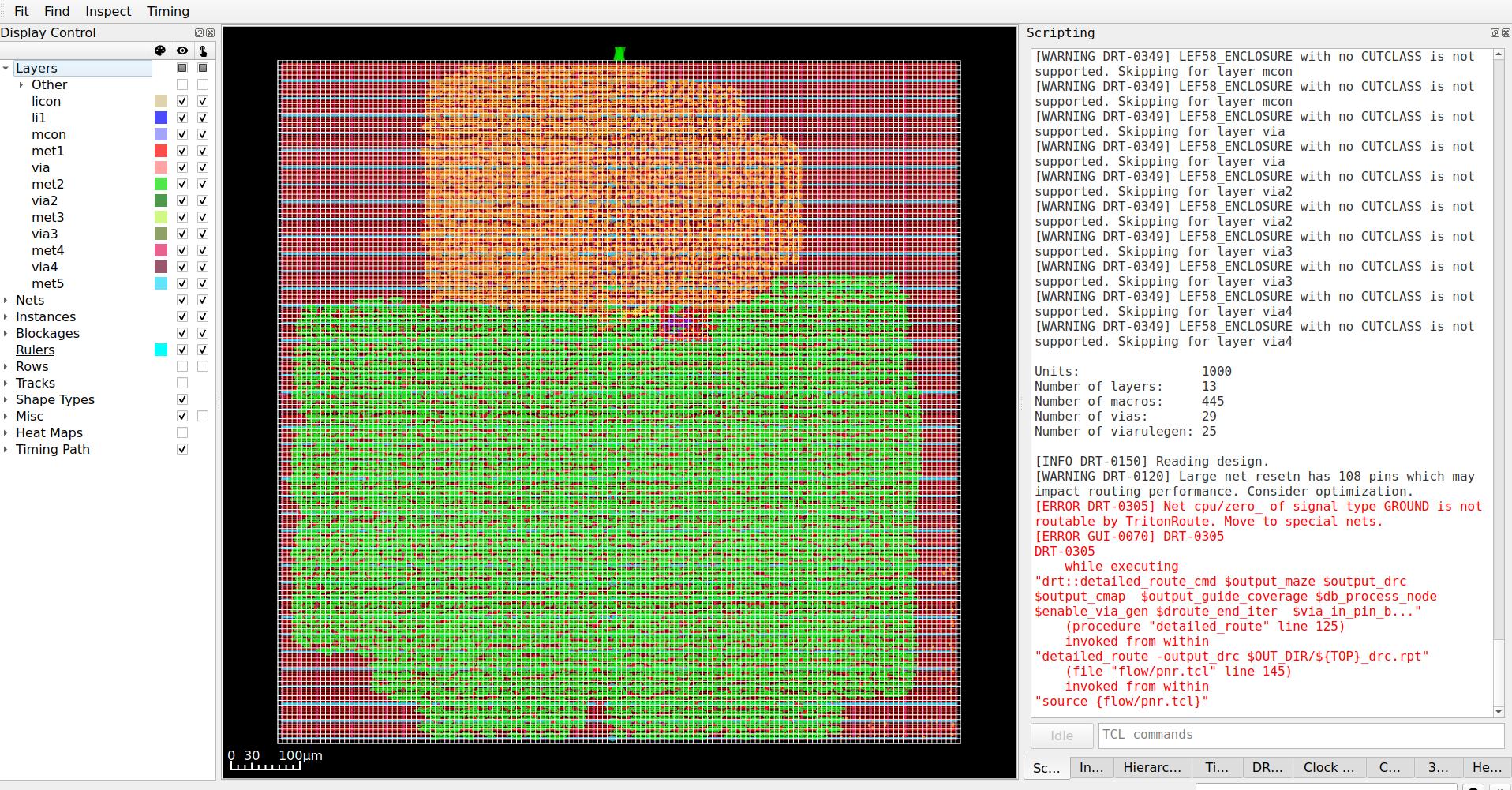Click the green pin marker atop the layout

tap(619, 54)
